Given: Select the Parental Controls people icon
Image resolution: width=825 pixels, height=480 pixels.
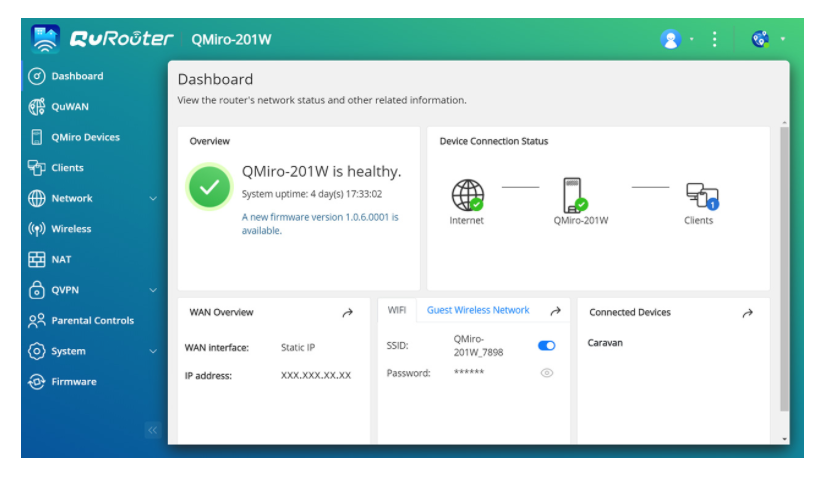Looking at the screenshot, I should 36,321.
